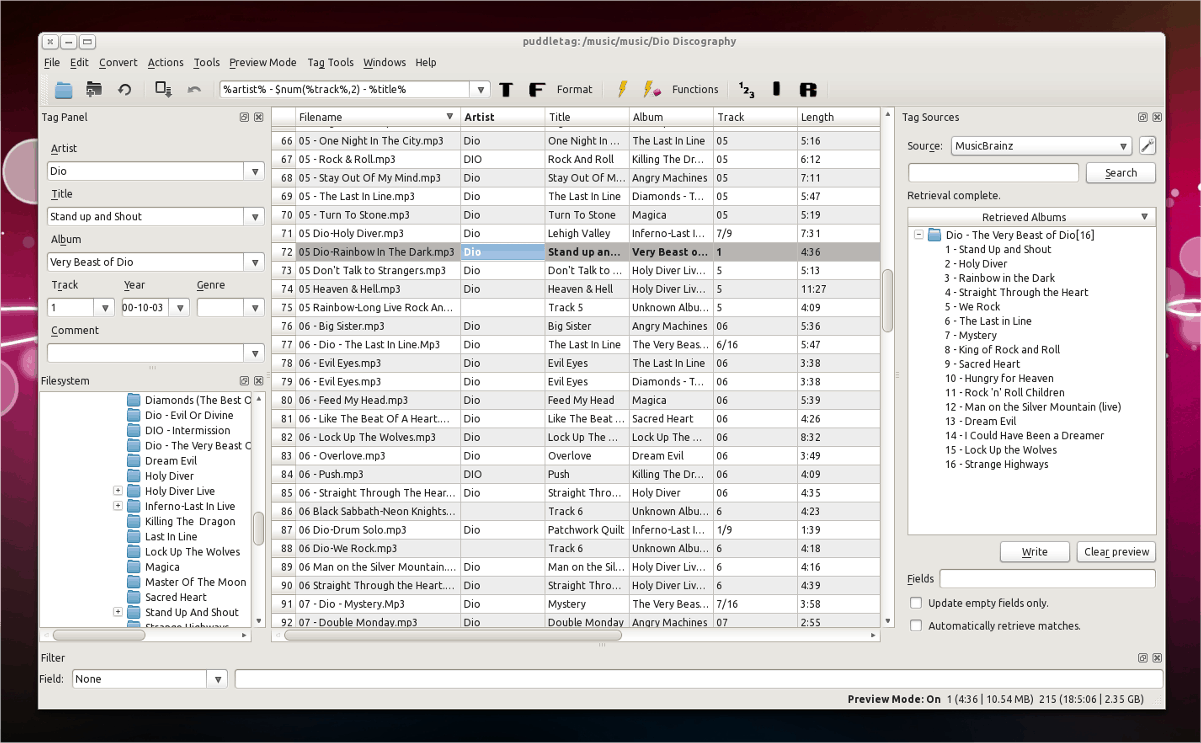Expand the 'Holy Diver Live' folder node
Viewport: 1201px width, 743px height.
pos(118,491)
